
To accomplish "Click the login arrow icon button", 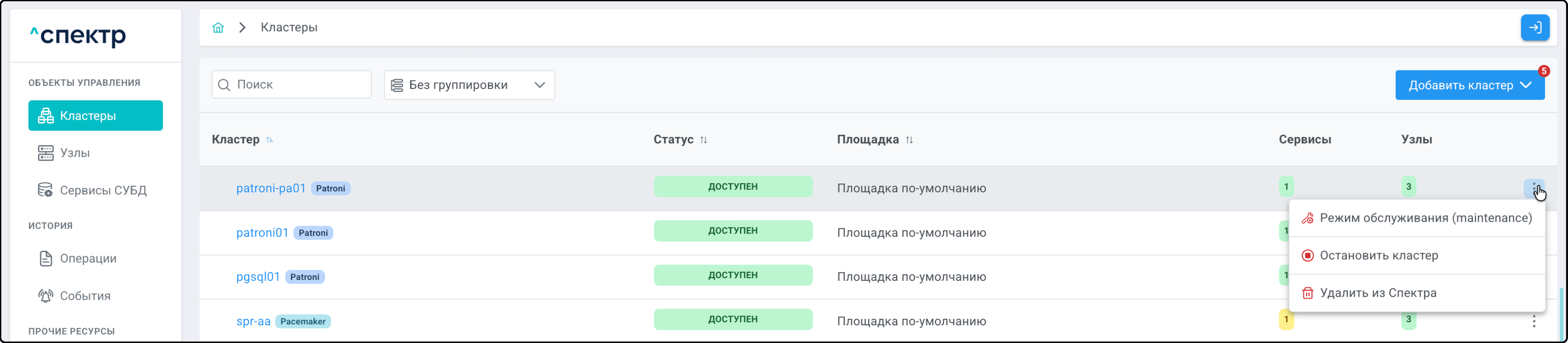I will tap(1535, 28).
